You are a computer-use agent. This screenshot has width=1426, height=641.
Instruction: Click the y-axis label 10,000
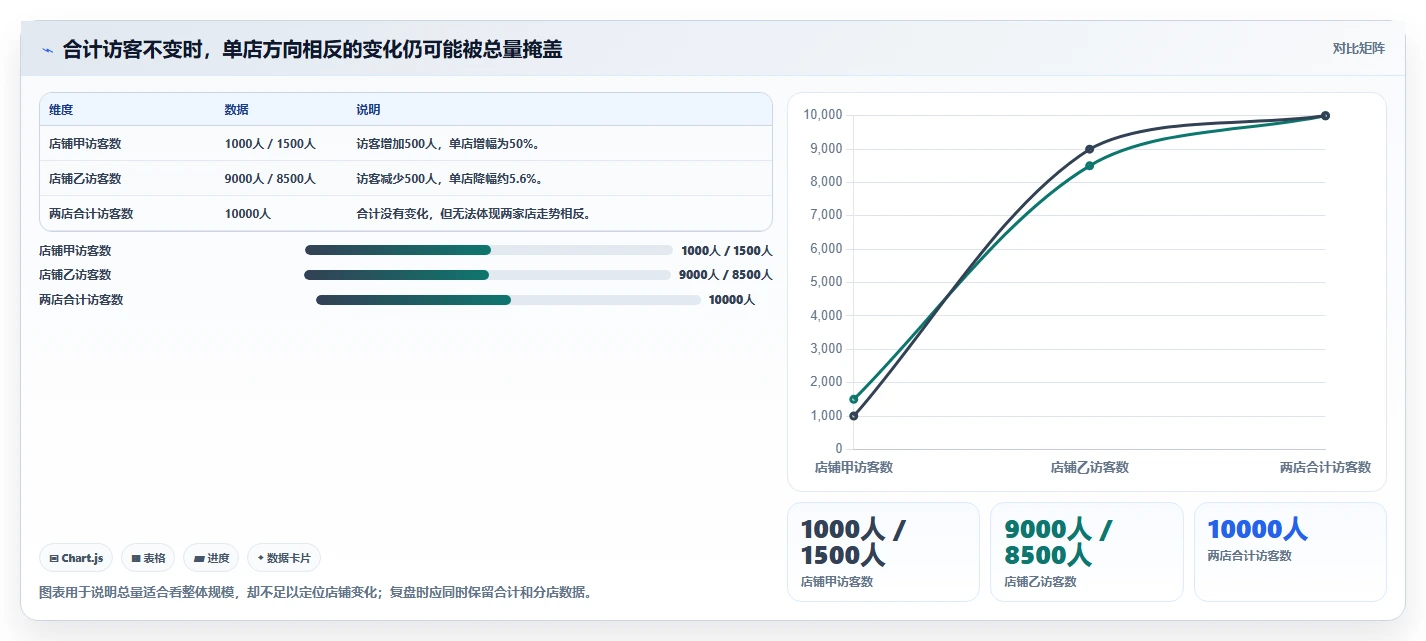[822, 115]
